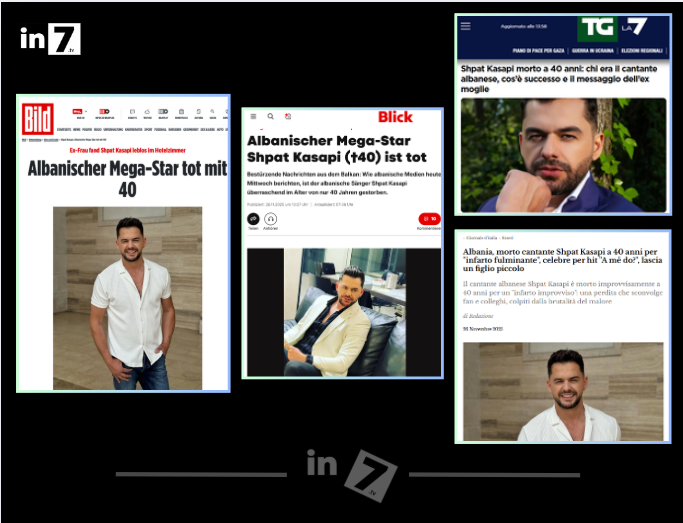Click La7 headline 'Shpat Kasapi morto a 40 anni'
The image size is (683, 523).
point(562,78)
